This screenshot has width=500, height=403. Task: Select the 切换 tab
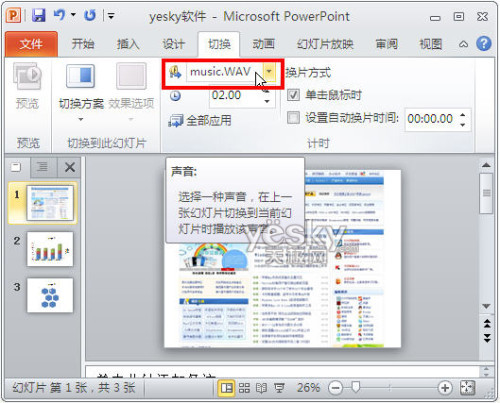click(219, 44)
